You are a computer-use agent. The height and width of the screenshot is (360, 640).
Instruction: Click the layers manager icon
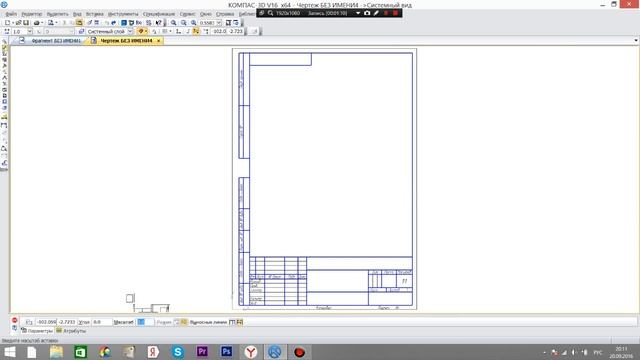(81, 31)
